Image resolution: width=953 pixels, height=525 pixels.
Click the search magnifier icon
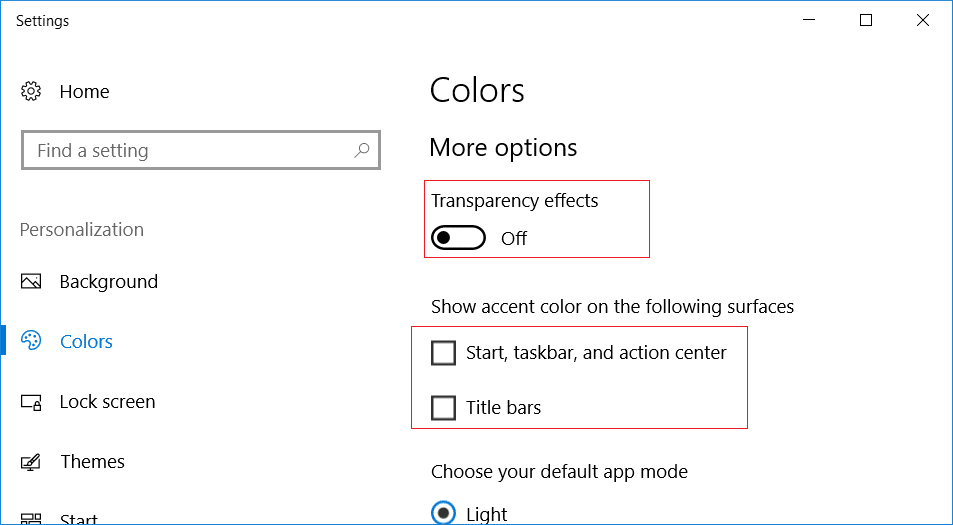pyautogui.click(x=362, y=151)
